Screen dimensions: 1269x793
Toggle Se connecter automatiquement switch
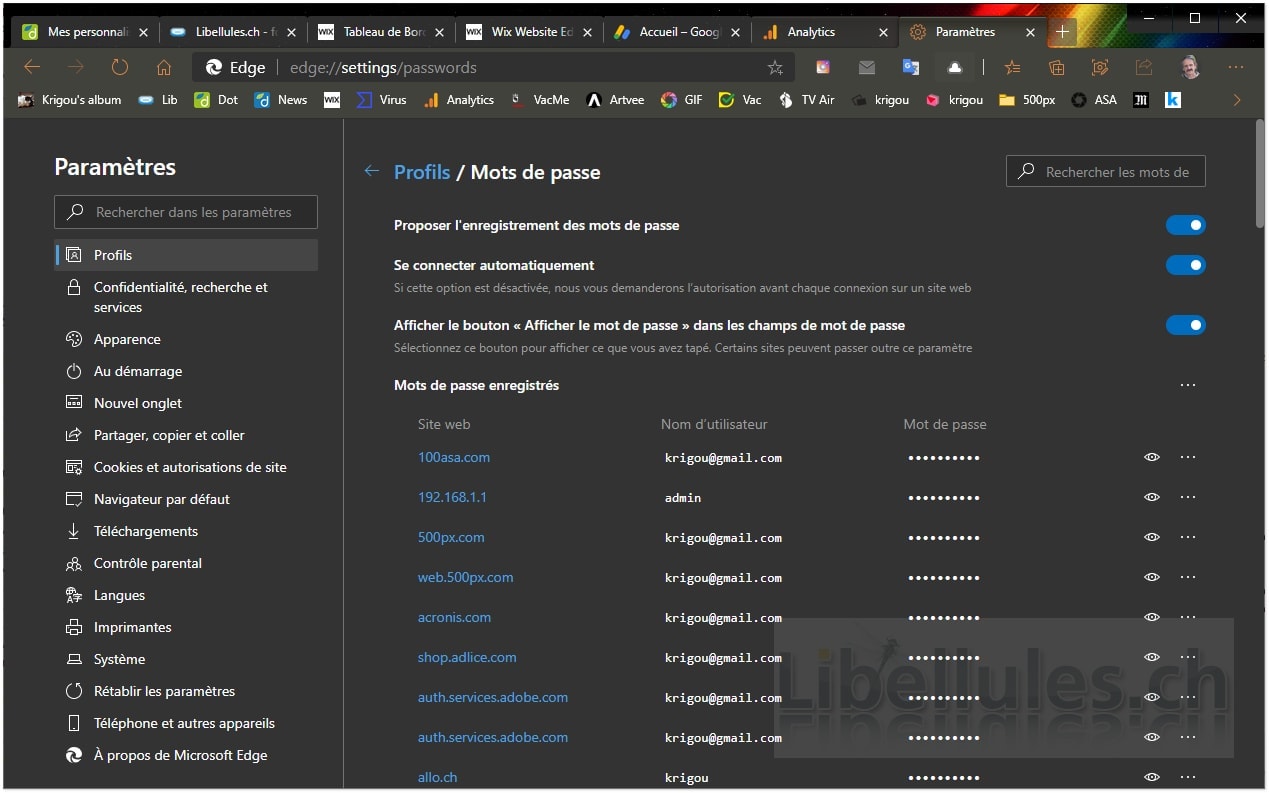tap(1185, 265)
